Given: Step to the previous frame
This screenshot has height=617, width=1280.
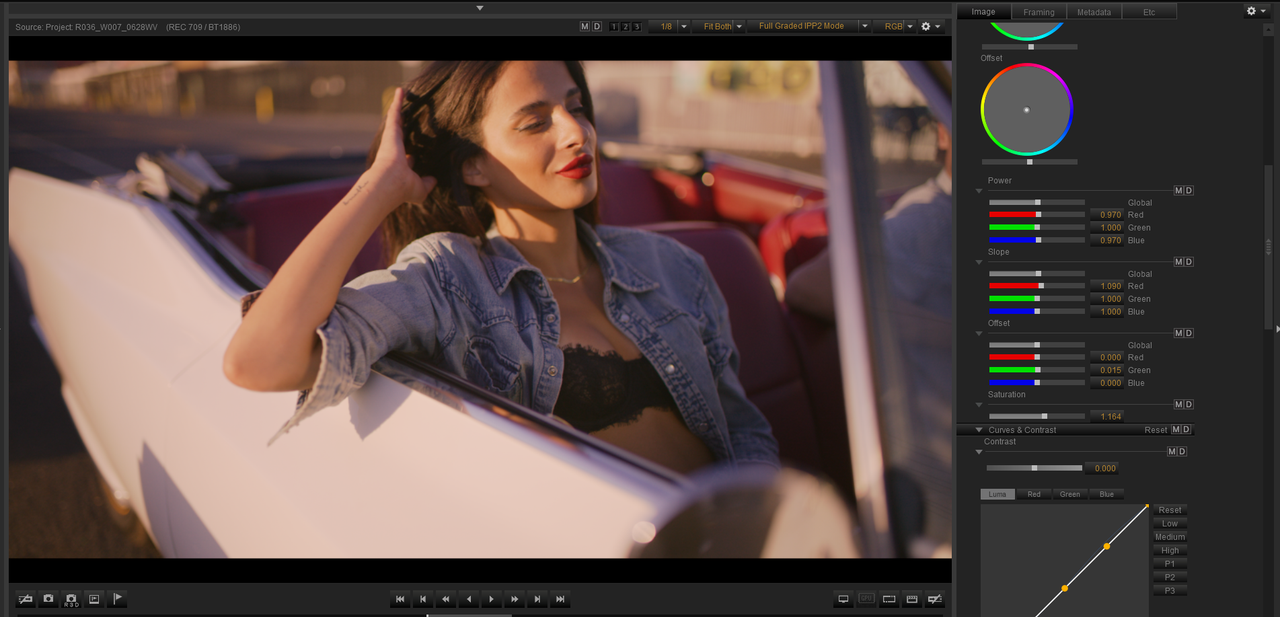Looking at the screenshot, I should coord(423,599).
